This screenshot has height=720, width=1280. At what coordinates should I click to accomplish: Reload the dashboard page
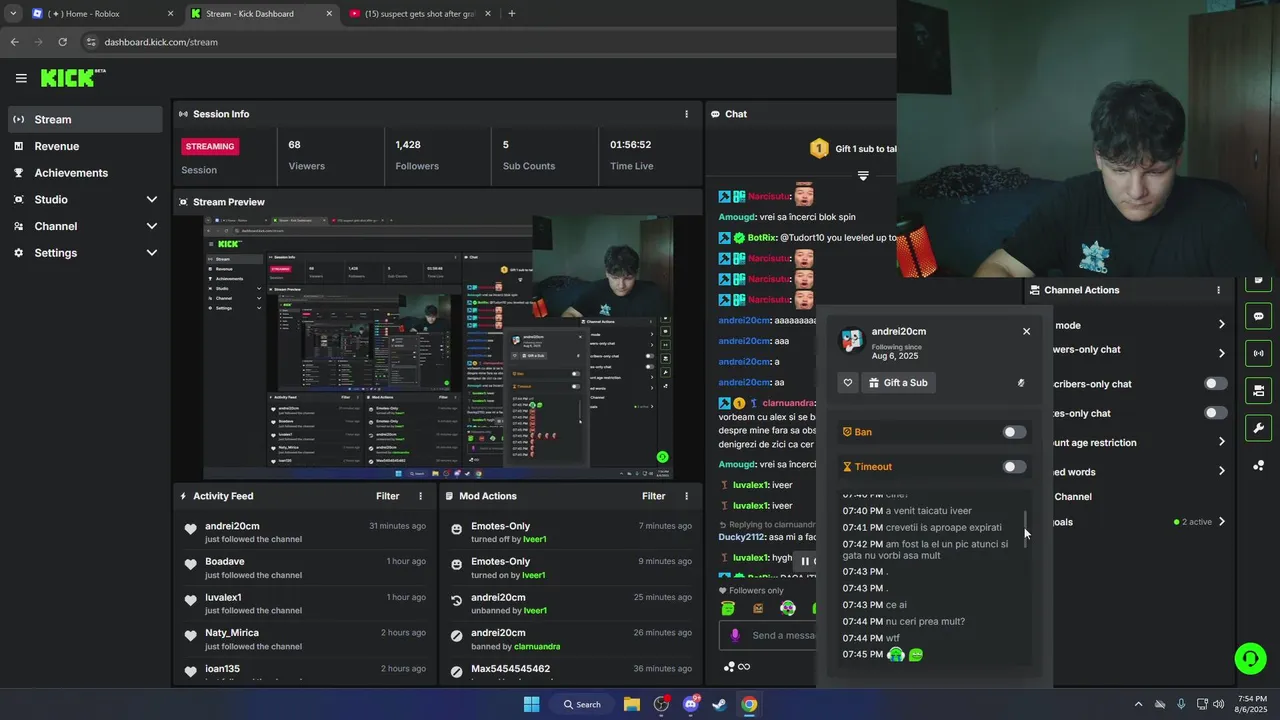pos(62,42)
